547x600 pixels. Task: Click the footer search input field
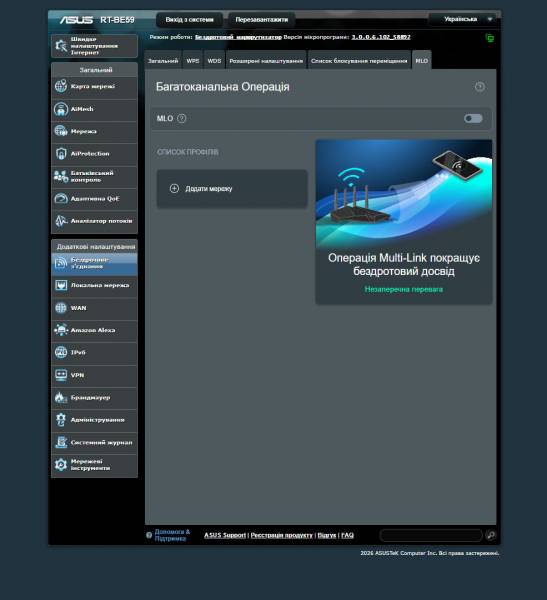431,535
